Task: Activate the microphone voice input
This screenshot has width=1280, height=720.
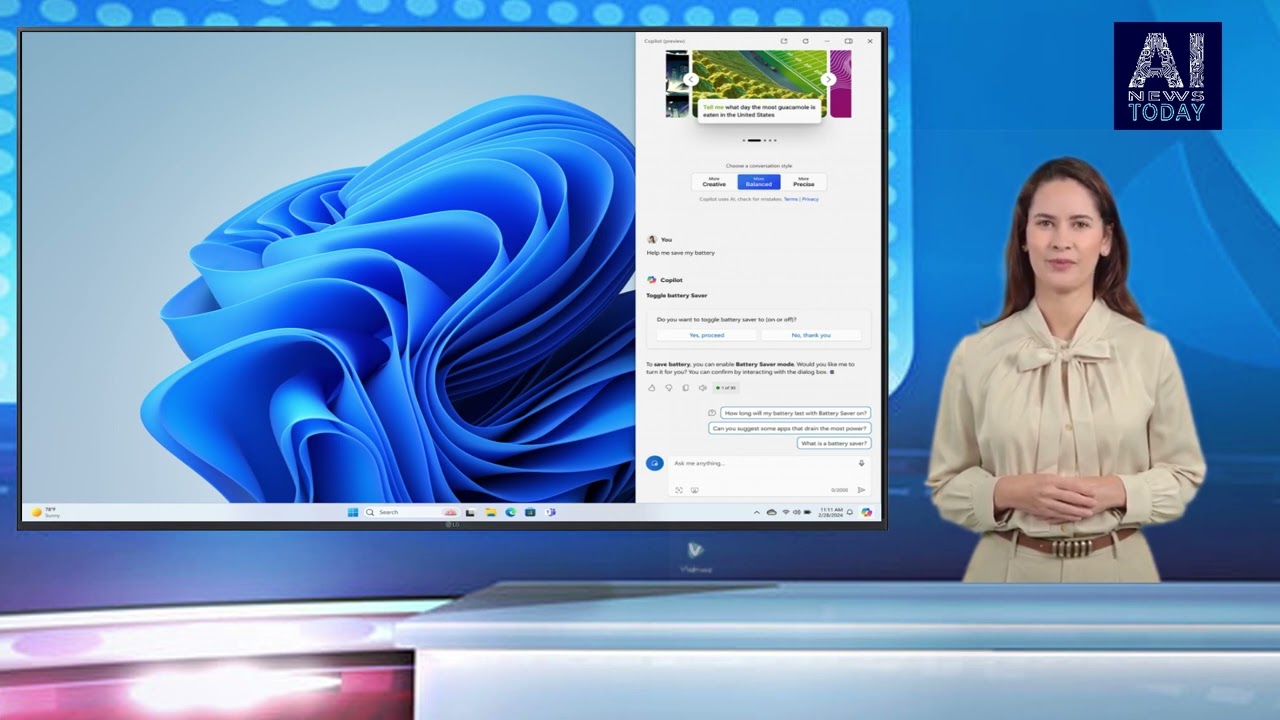Action: coord(861,463)
